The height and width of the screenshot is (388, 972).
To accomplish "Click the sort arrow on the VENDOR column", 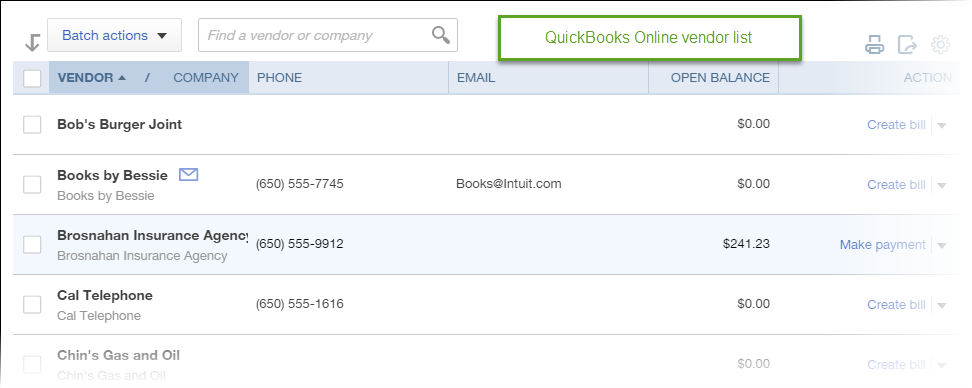I will [122, 77].
